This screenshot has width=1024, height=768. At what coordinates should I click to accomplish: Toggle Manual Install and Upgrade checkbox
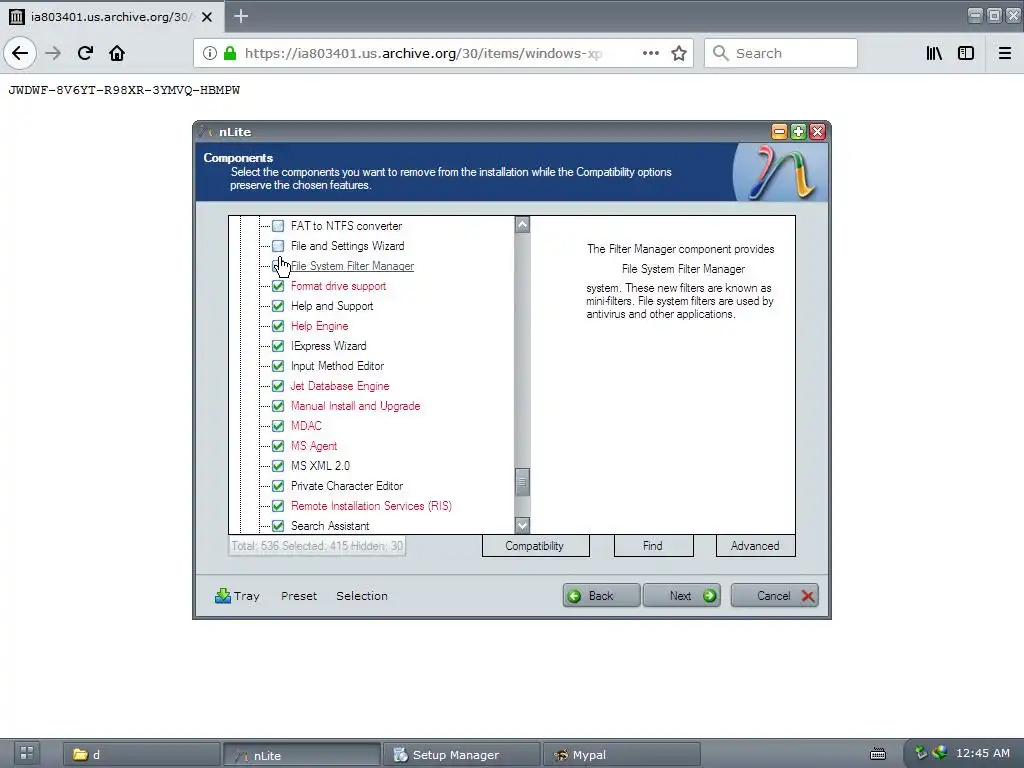pyautogui.click(x=278, y=406)
